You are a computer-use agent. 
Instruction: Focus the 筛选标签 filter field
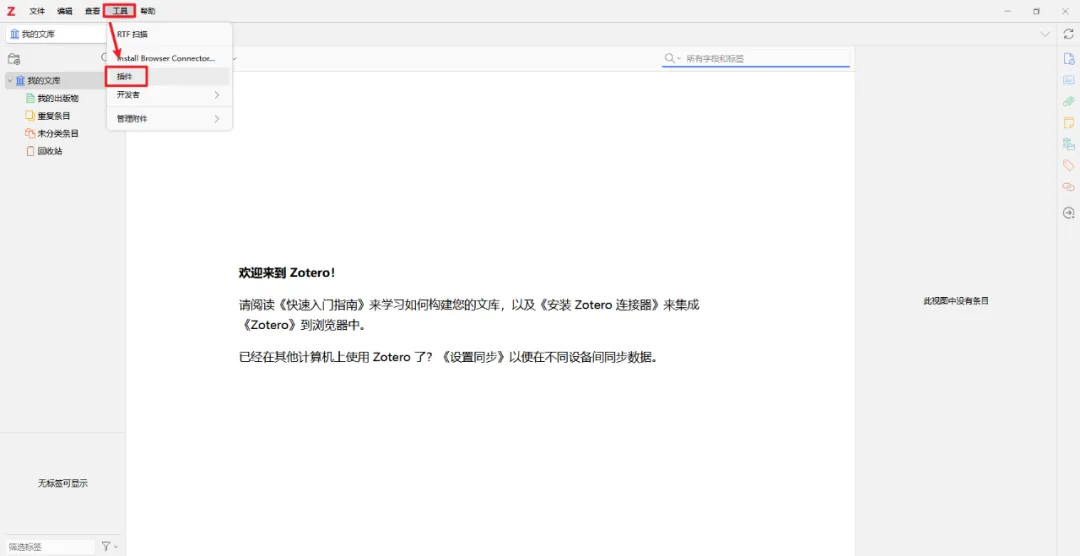50,546
